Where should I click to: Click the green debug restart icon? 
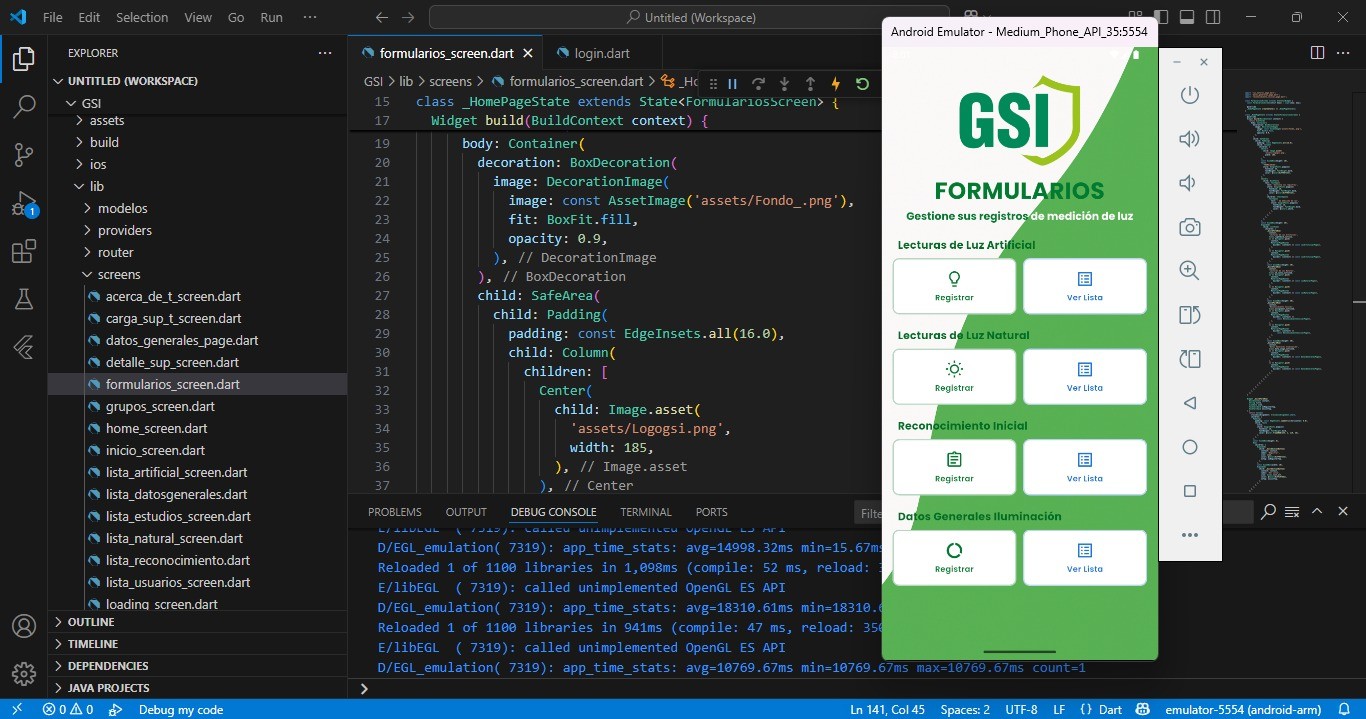point(862,84)
